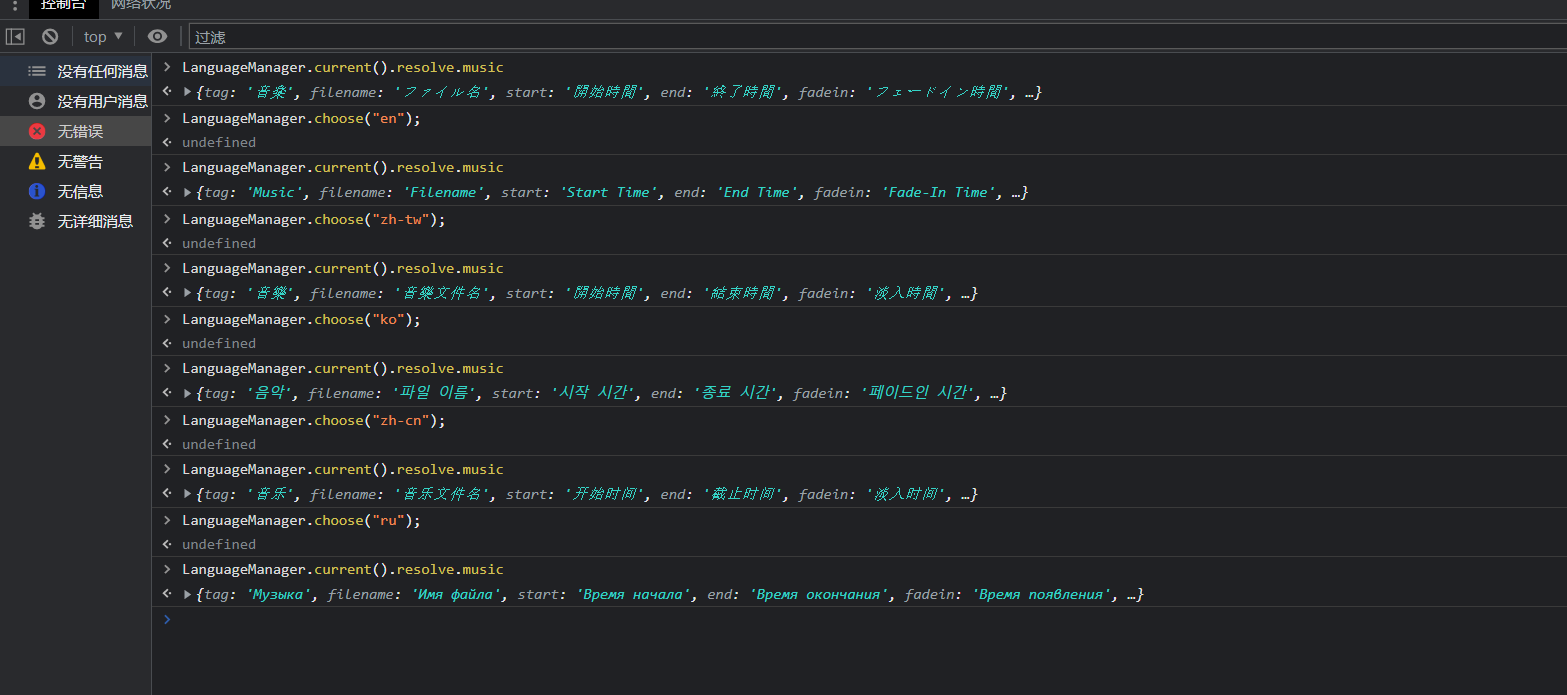This screenshot has height=695, width=1567.
Task: Expand the object with tag 'Music'
Action: 187,192
